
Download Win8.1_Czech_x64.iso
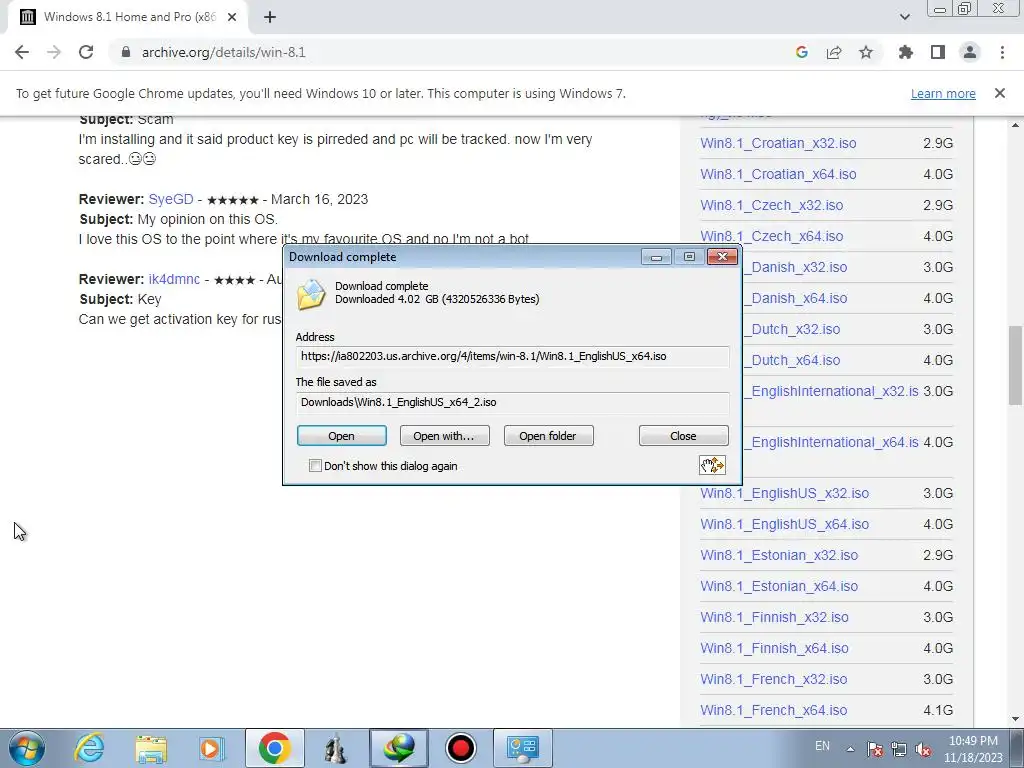[772, 236]
